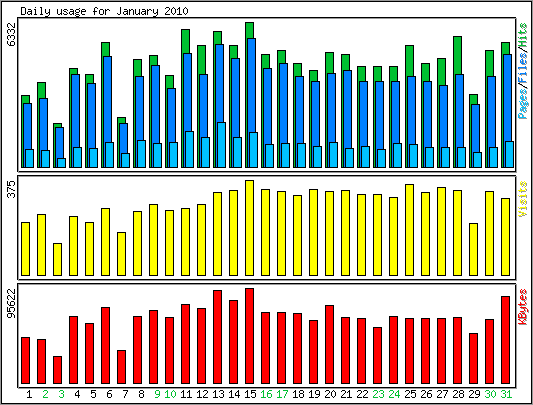
Task: Select green day label 2
Action: pos(45,394)
